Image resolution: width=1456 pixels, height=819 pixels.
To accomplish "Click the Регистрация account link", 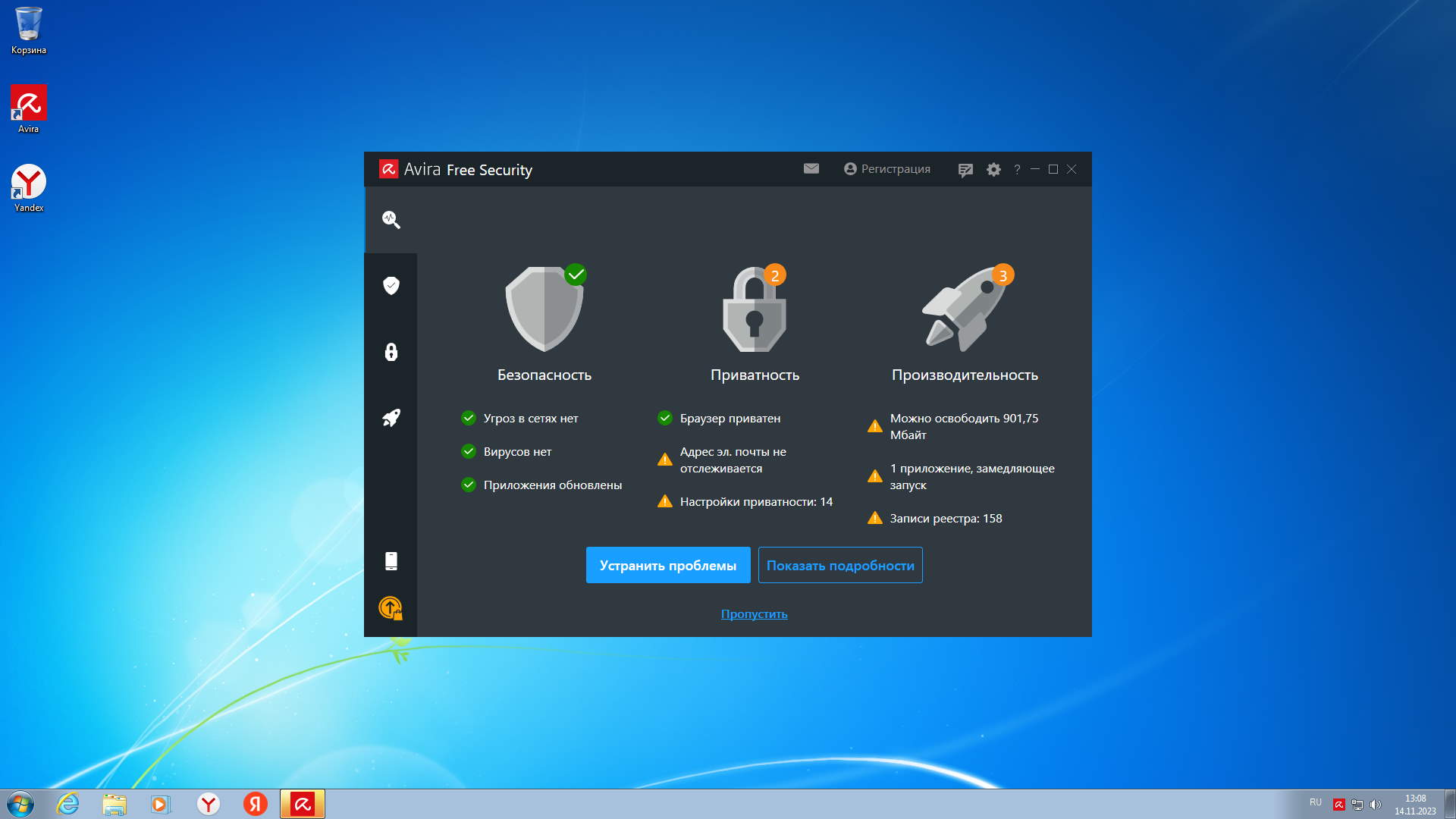I will point(887,169).
